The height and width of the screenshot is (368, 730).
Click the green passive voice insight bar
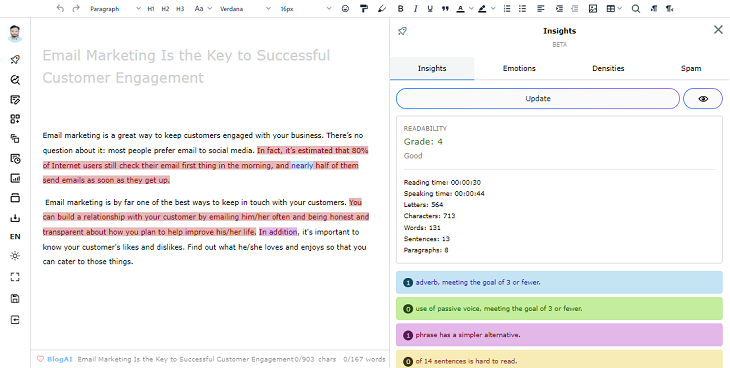[559, 308]
